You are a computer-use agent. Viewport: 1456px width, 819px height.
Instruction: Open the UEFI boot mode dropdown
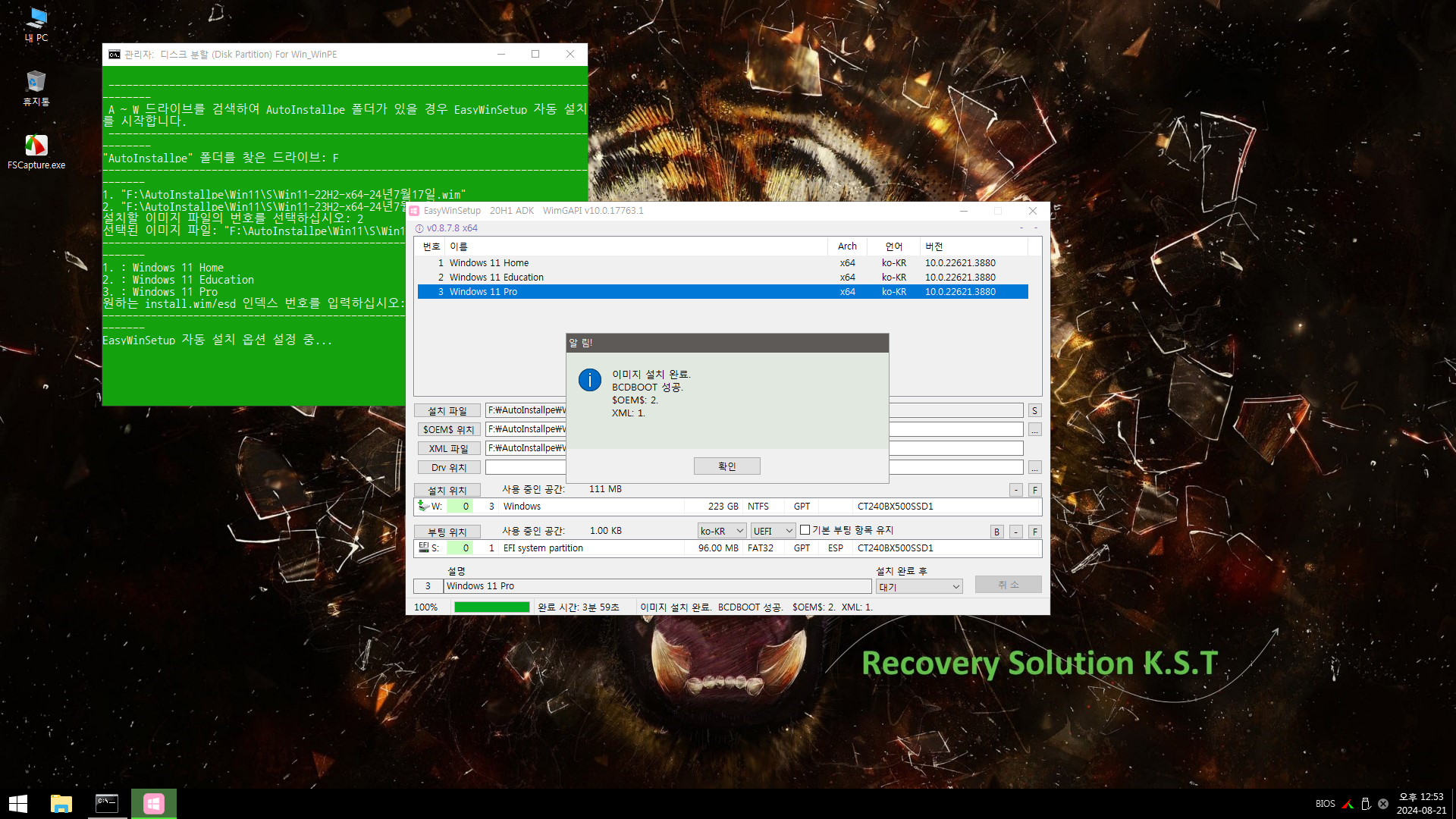pyautogui.click(x=773, y=531)
